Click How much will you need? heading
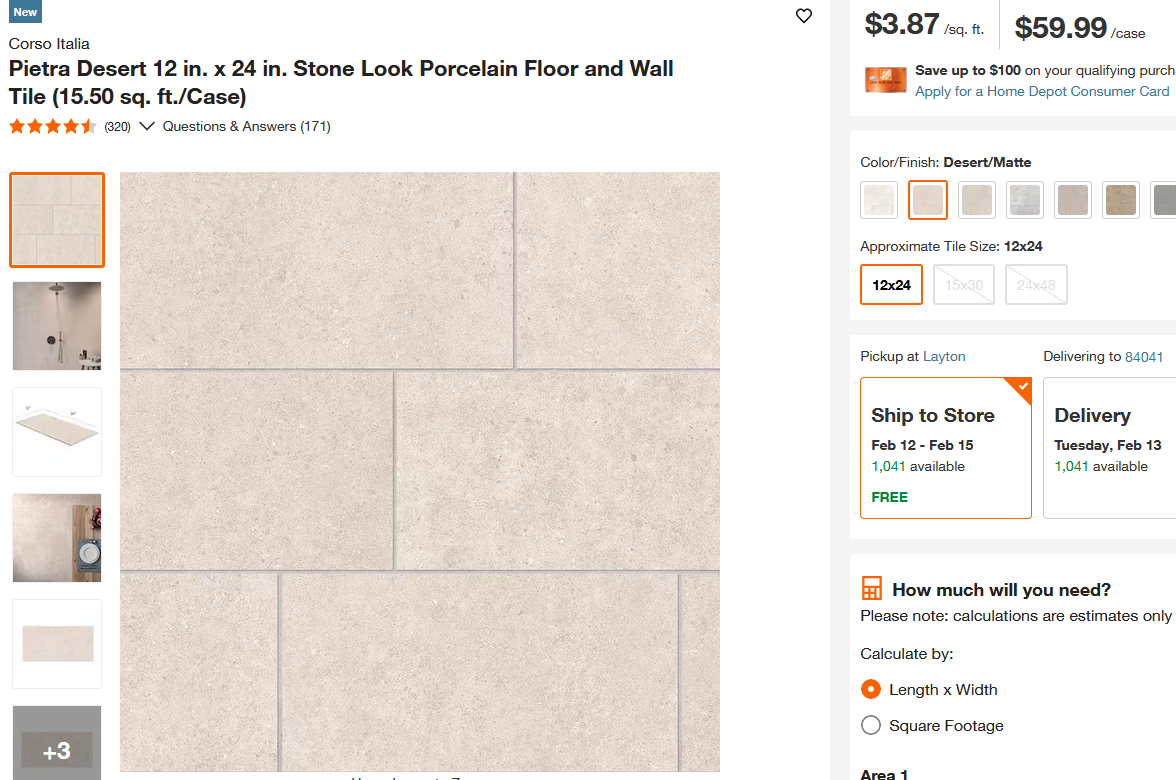 point(1001,590)
